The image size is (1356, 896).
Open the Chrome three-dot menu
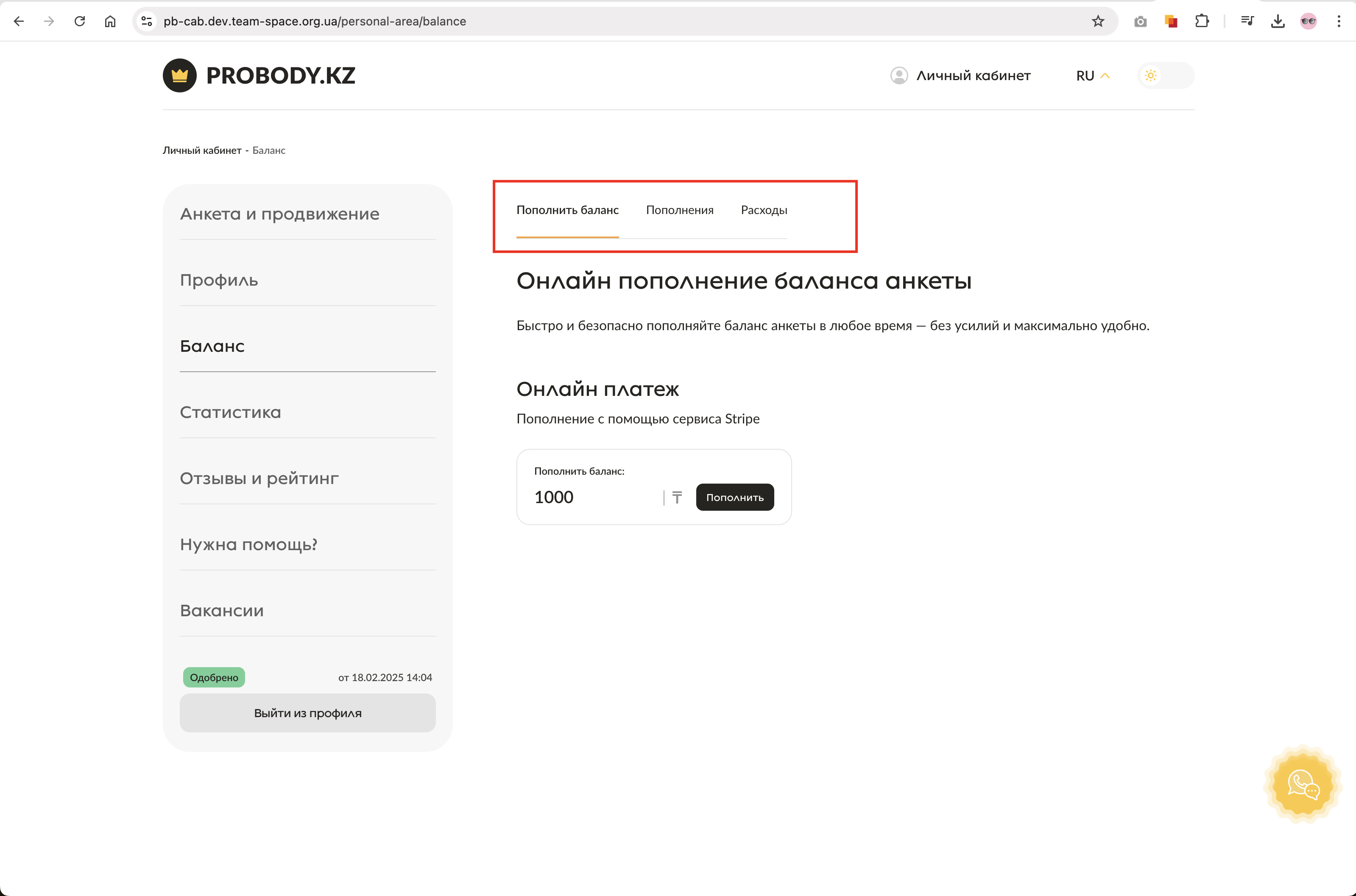pyautogui.click(x=1339, y=21)
